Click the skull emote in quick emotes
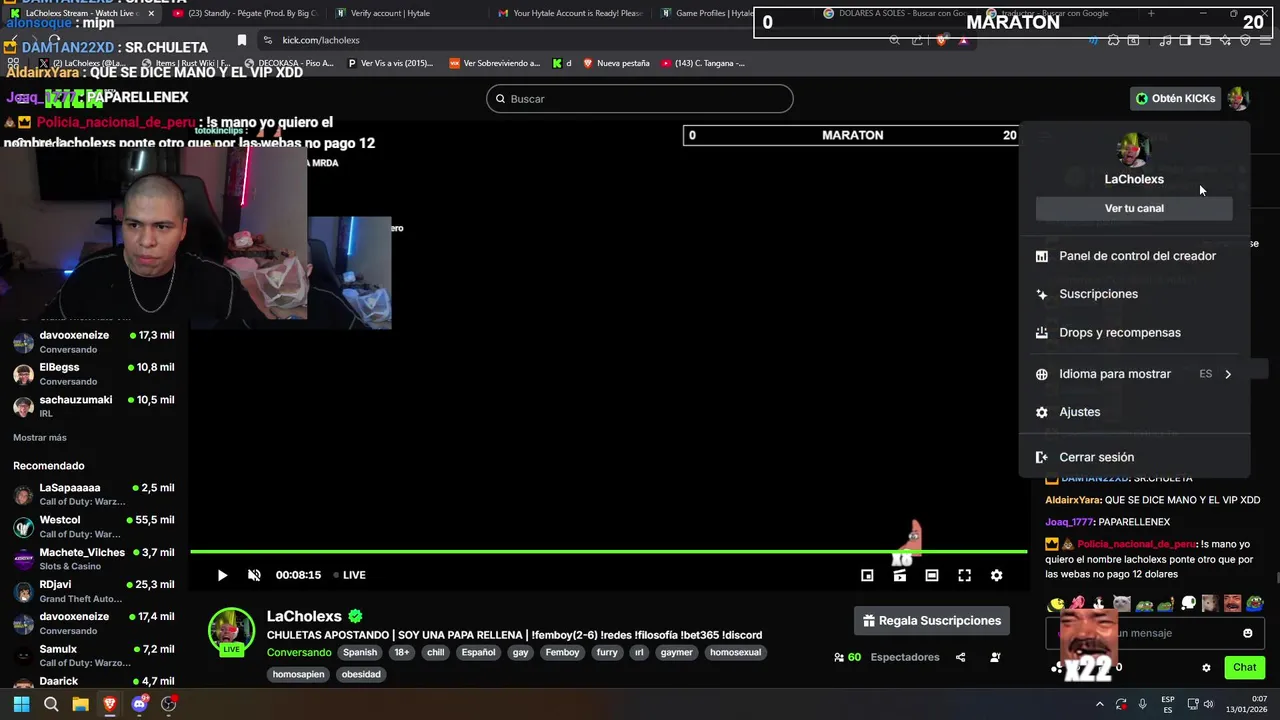 click(x=1188, y=603)
